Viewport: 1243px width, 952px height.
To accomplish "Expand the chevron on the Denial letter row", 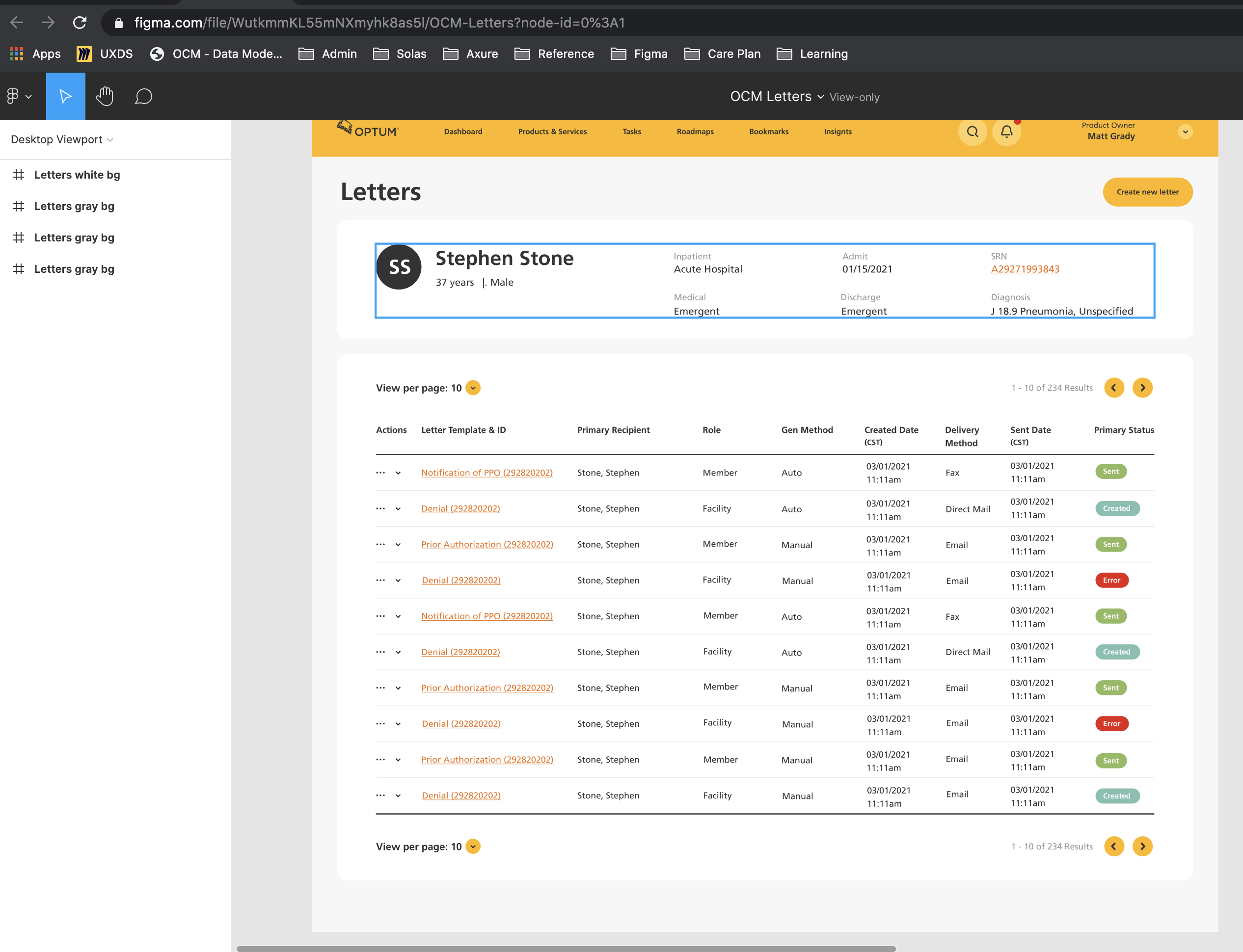I will tap(397, 509).
